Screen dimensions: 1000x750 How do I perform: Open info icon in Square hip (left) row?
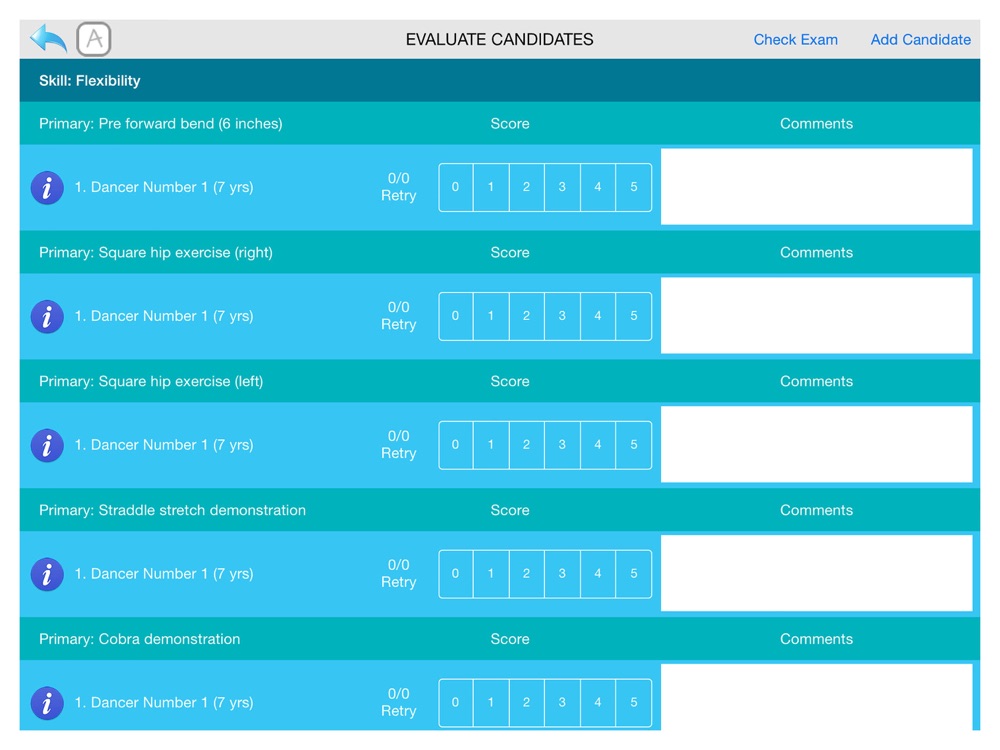coord(47,445)
